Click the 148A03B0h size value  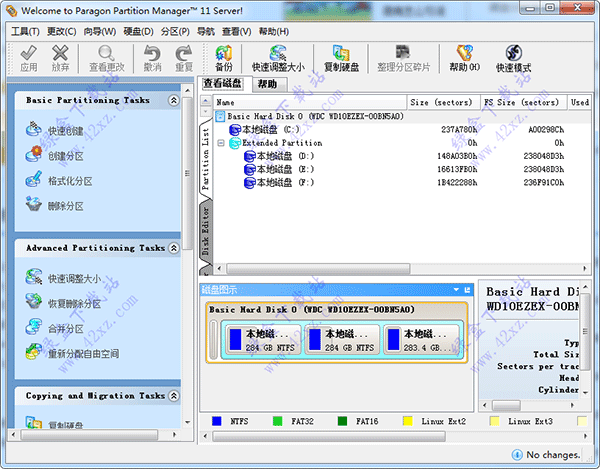click(457, 156)
